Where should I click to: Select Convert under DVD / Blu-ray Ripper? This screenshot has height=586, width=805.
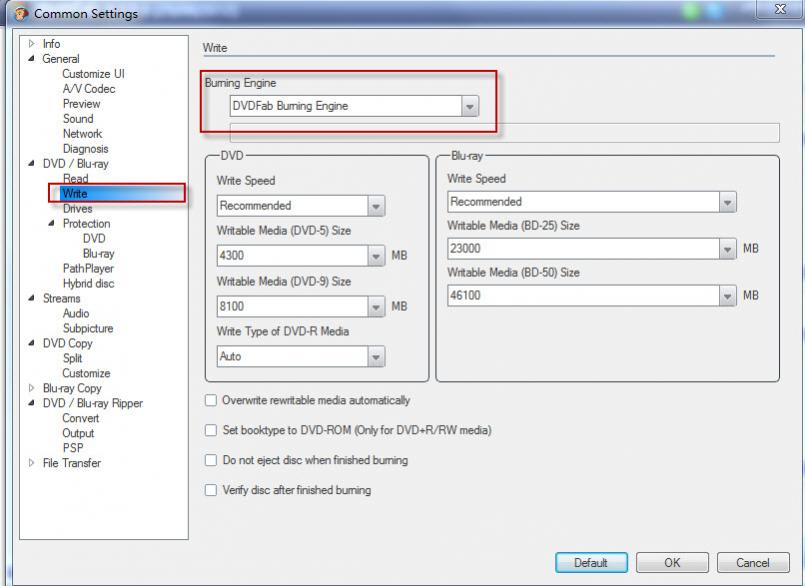tap(81, 418)
